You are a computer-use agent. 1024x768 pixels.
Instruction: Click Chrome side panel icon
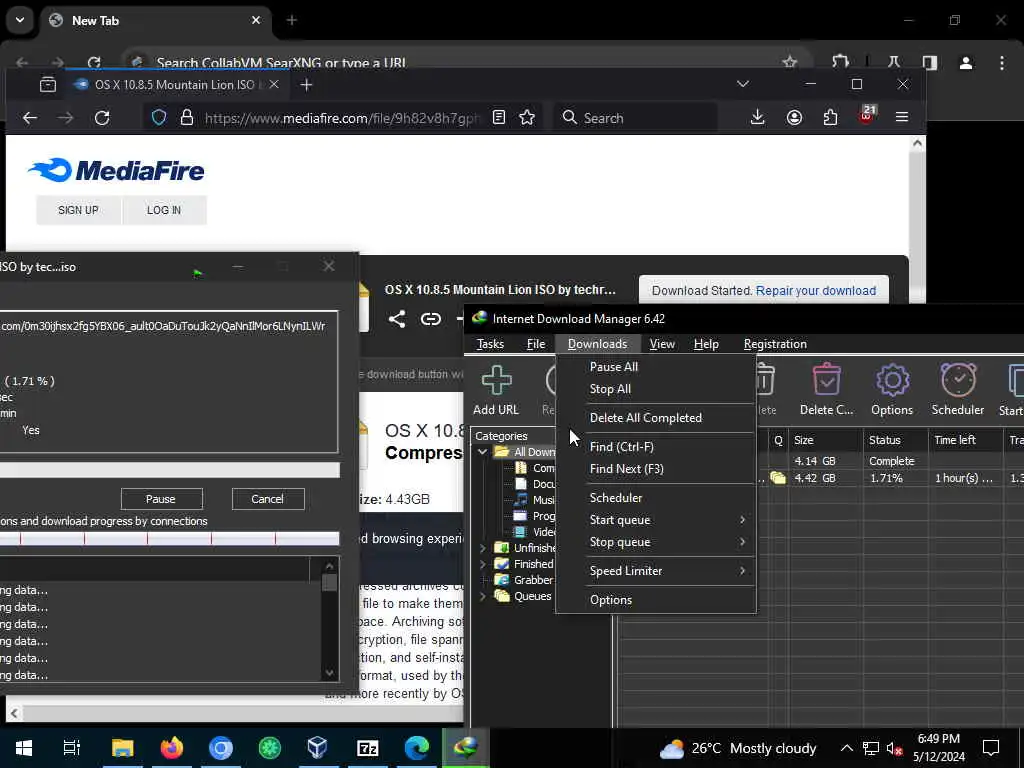point(930,63)
